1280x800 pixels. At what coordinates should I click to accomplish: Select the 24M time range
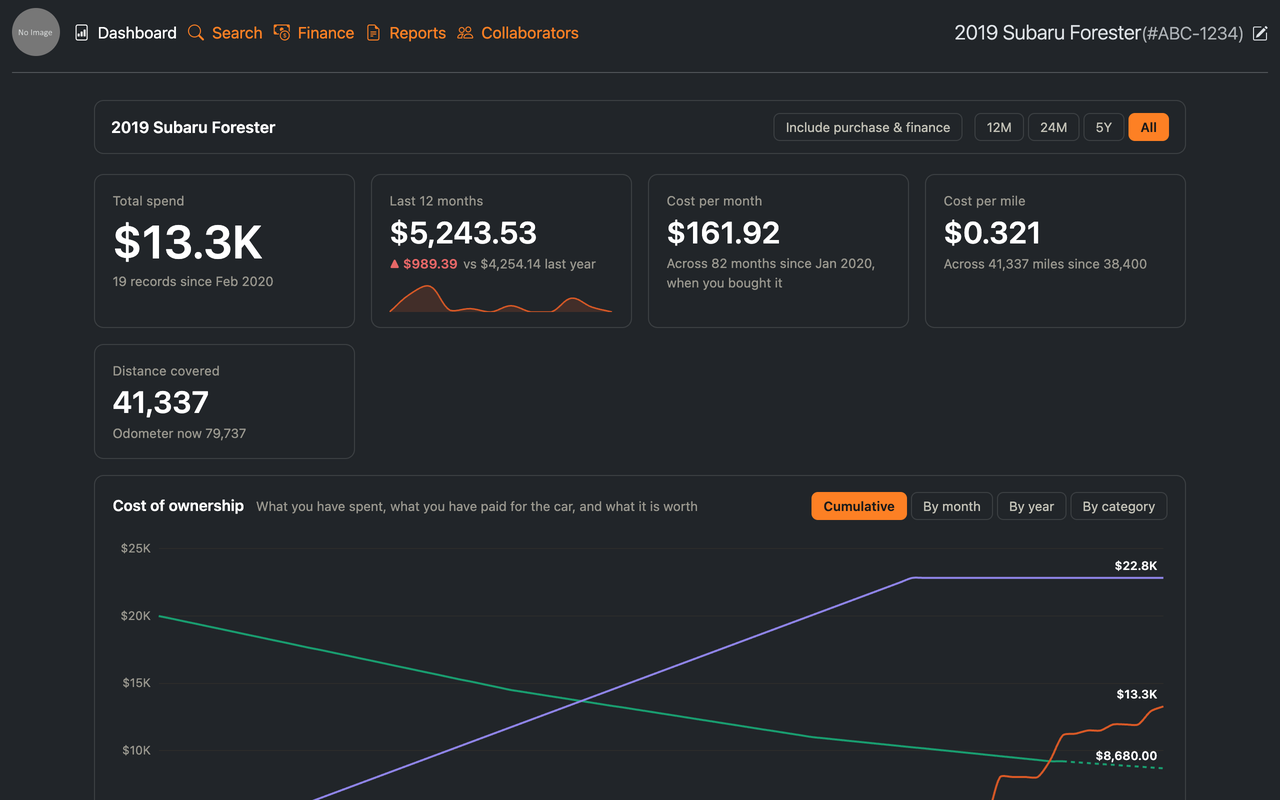pyautogui.click(x=1053, y=127)
